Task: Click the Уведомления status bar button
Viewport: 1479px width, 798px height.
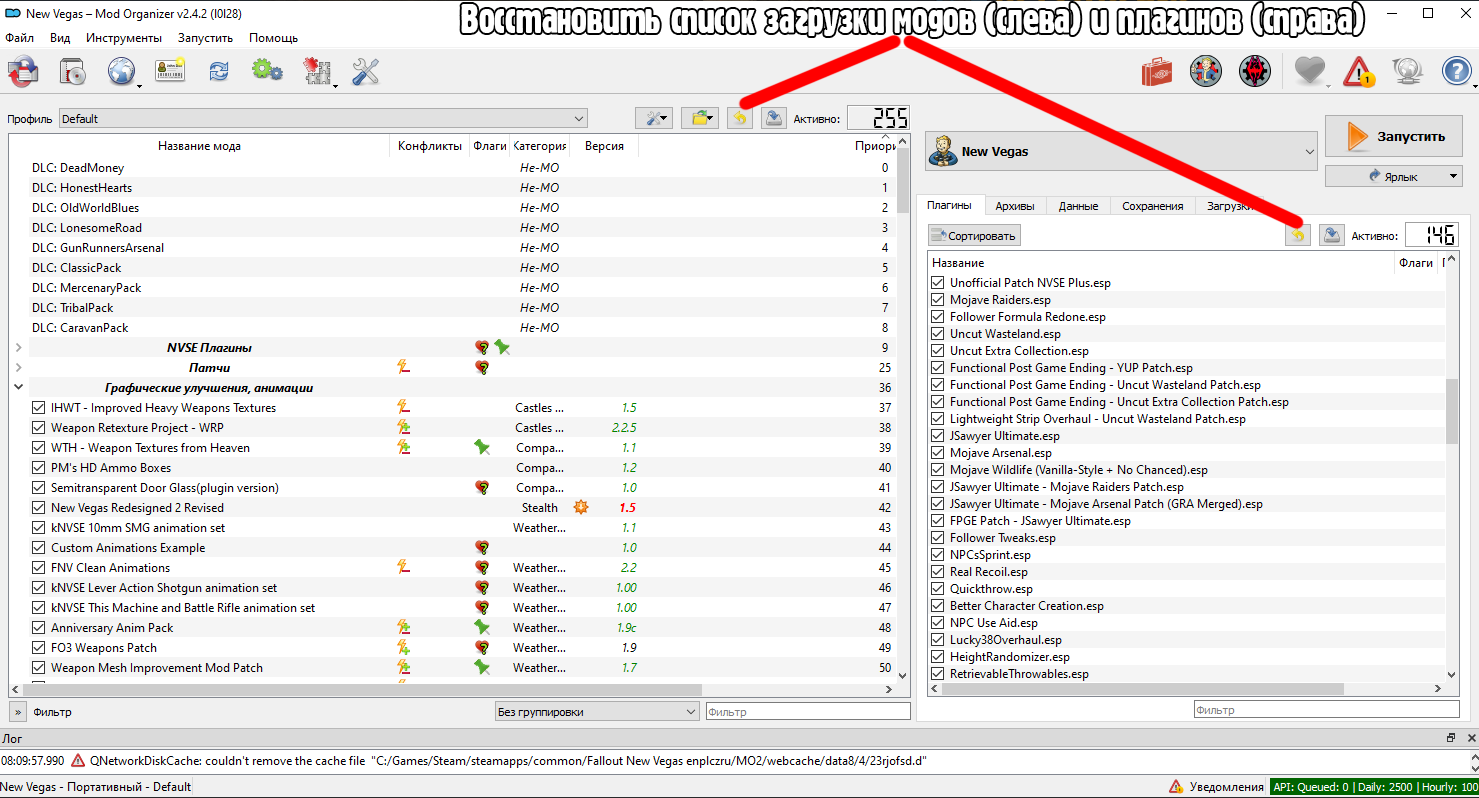Action: 1216,787
